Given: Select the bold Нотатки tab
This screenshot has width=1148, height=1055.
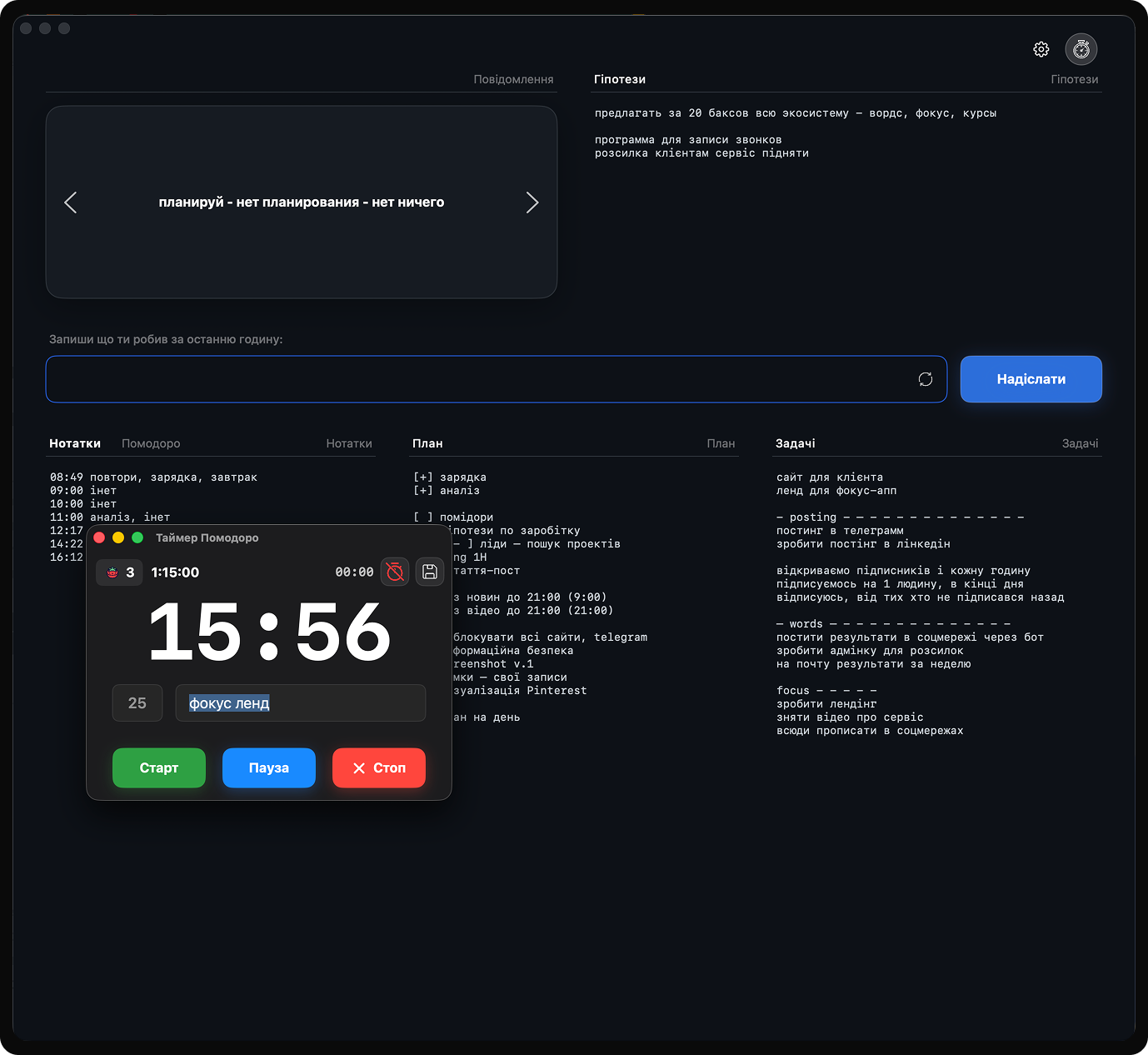Looking at the screenshot, I should point(75,443).
